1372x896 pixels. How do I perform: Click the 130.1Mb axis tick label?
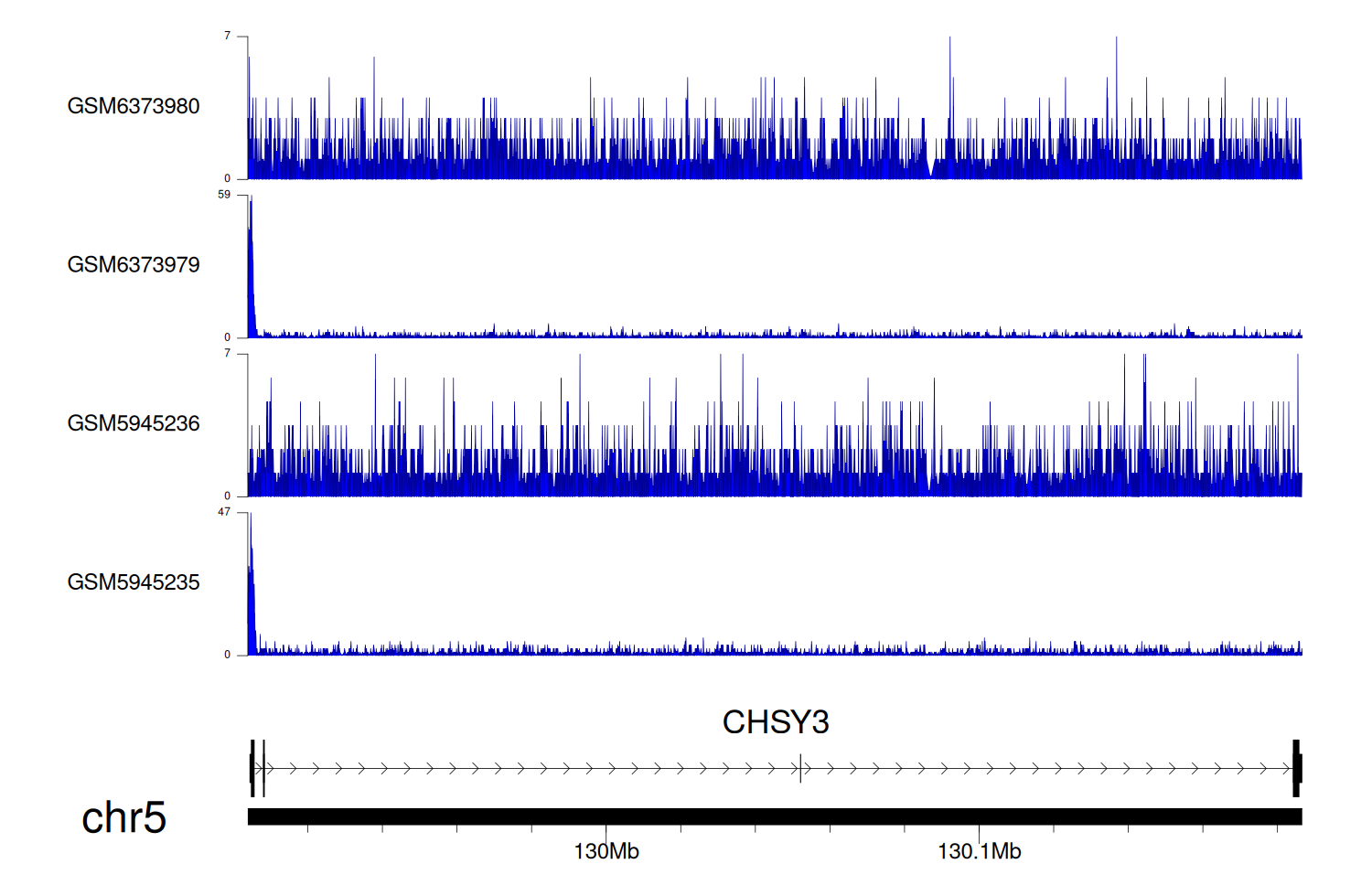979,852
